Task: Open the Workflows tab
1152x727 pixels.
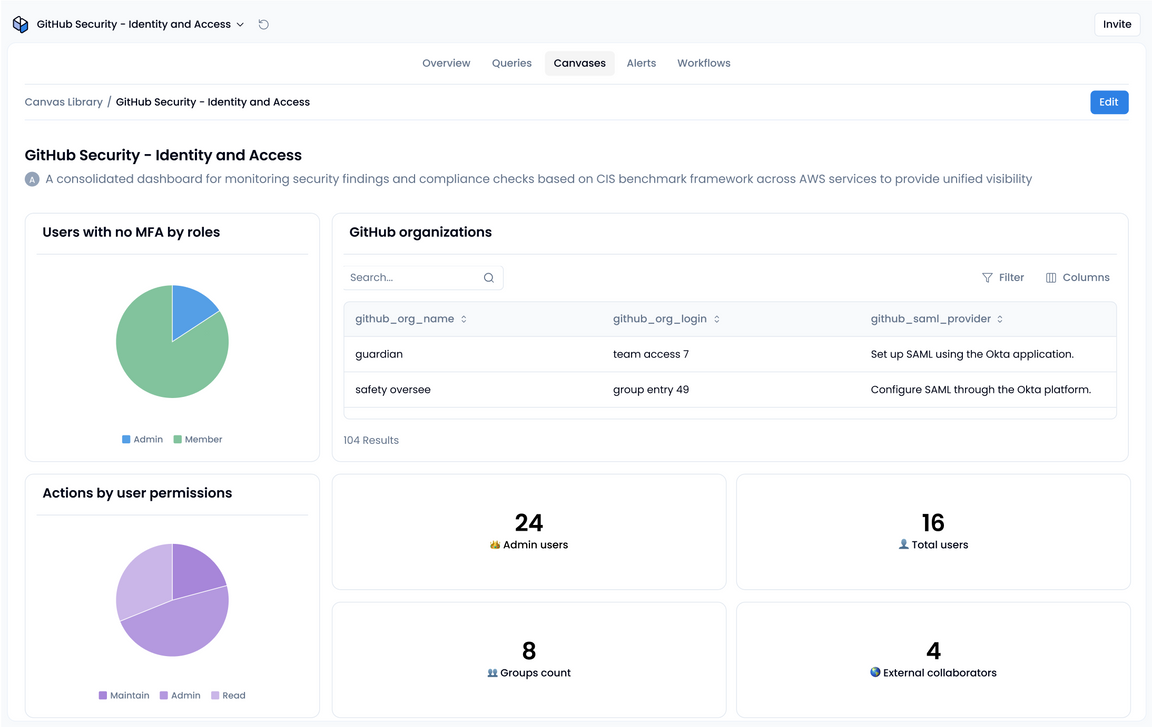Action: [704, 63]
